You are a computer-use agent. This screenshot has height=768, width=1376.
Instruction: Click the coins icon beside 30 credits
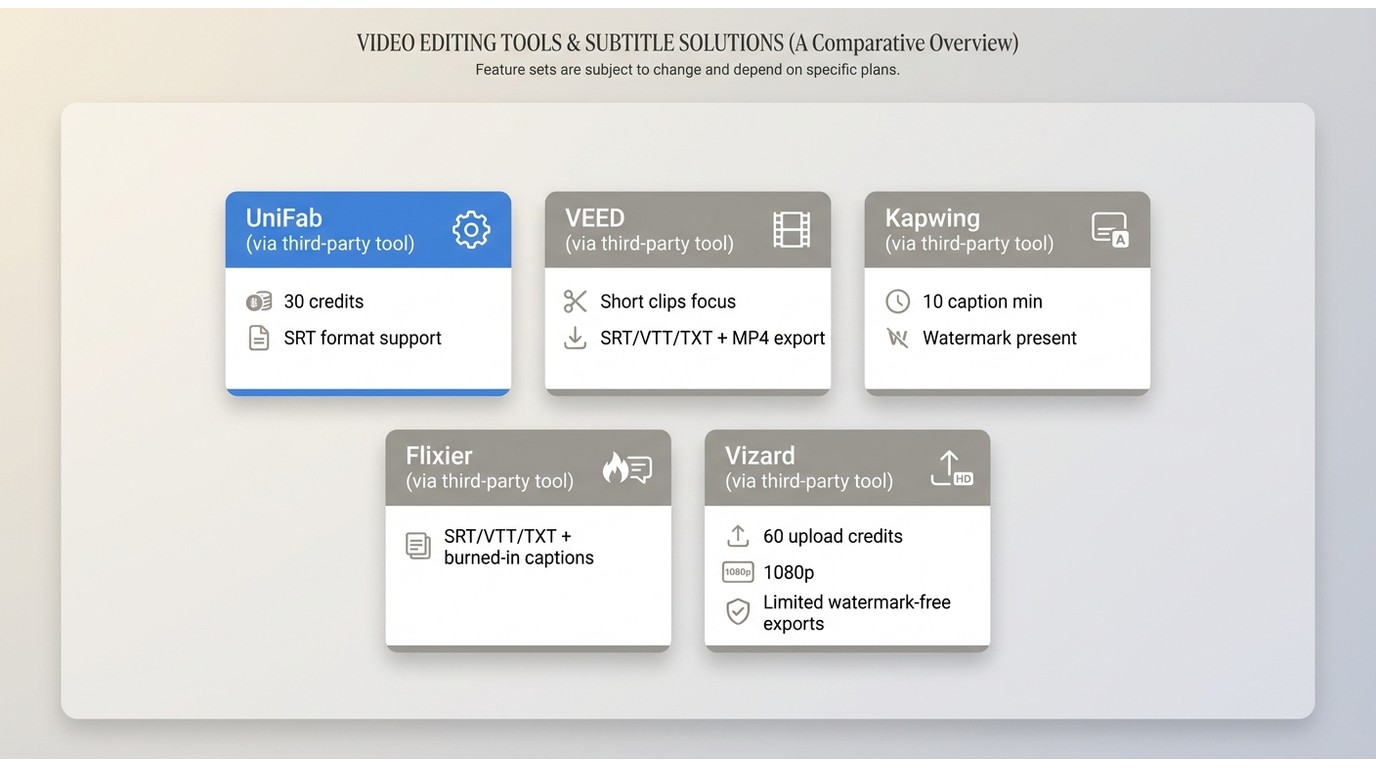pos(259,302)
